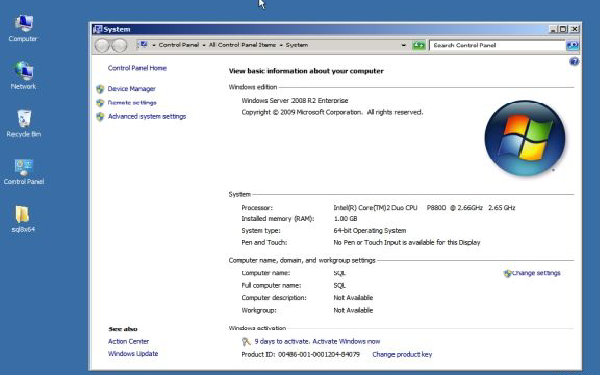Select All Control Panel Items breadcrumb
Viewport: 600px width, 375px height.
tap(242, 45)
